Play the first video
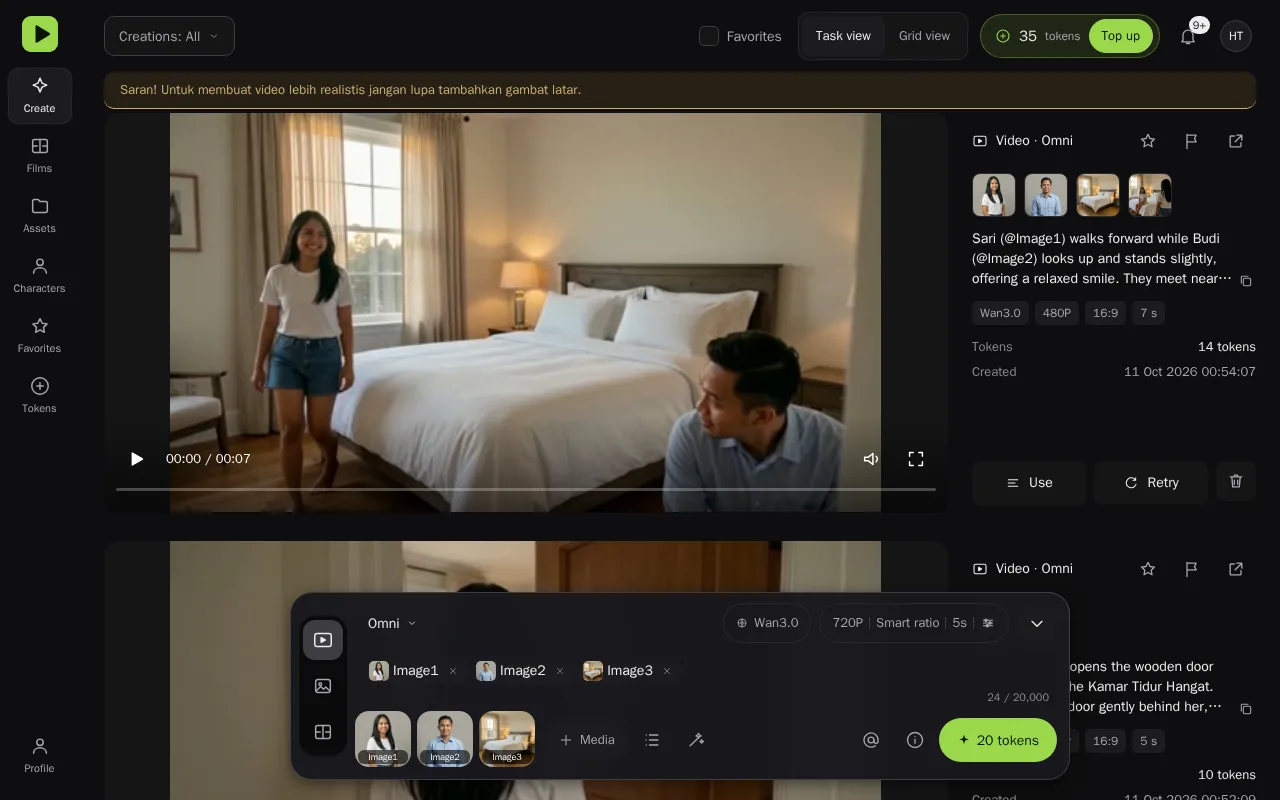 tap(137, 459)
